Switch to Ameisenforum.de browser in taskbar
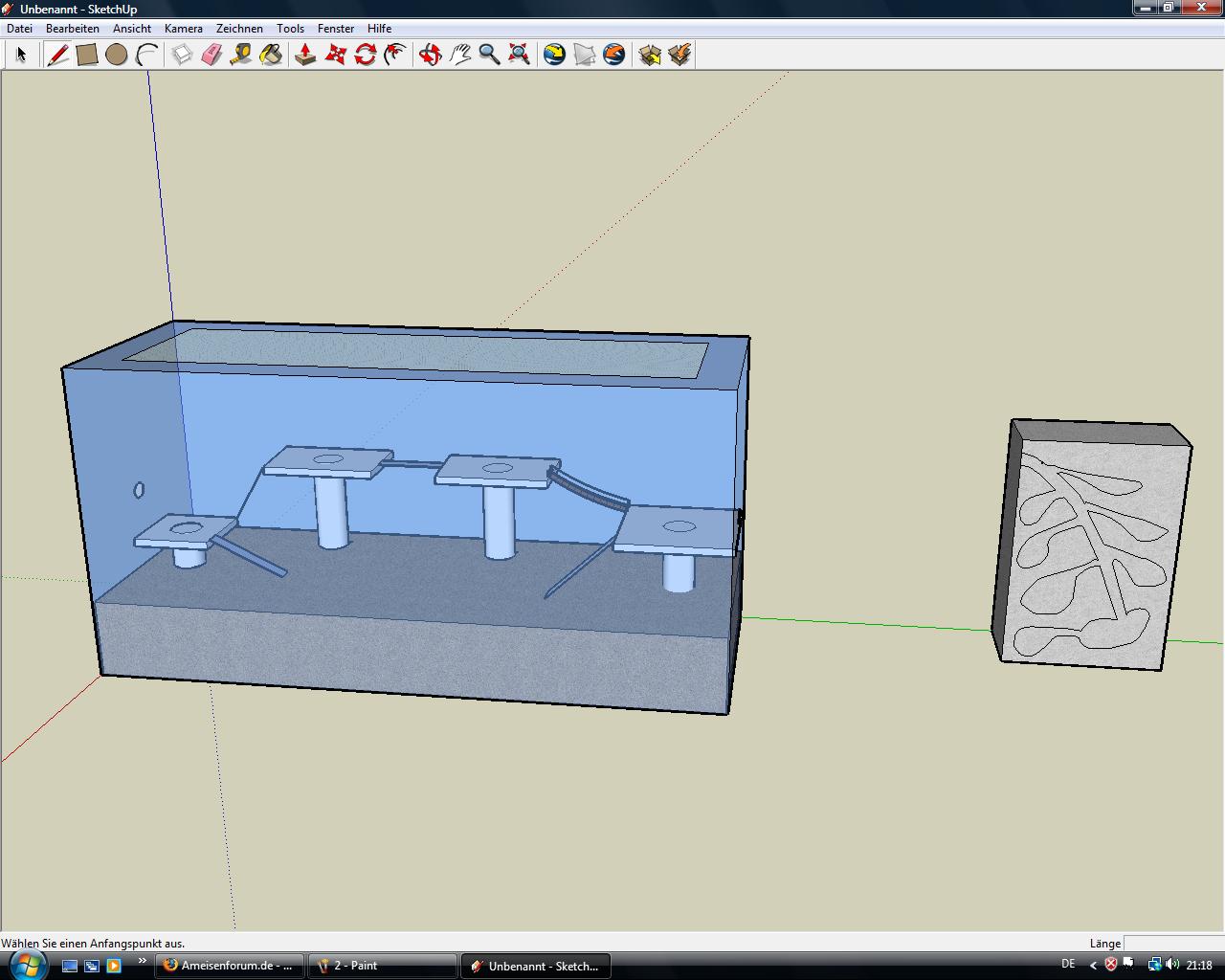 (x=230, y=966)
